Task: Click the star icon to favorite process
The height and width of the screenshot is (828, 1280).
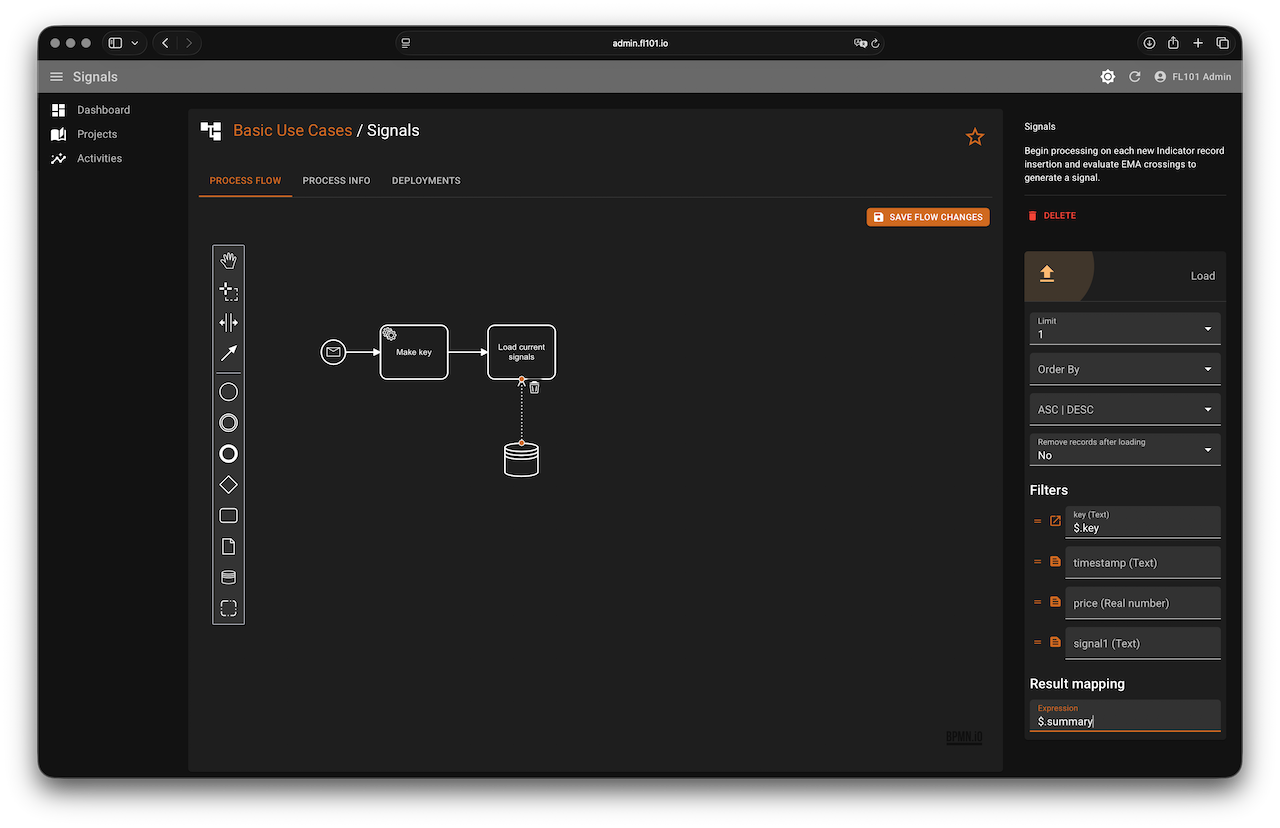Action: pyautogui.click(x=975, y=137)
